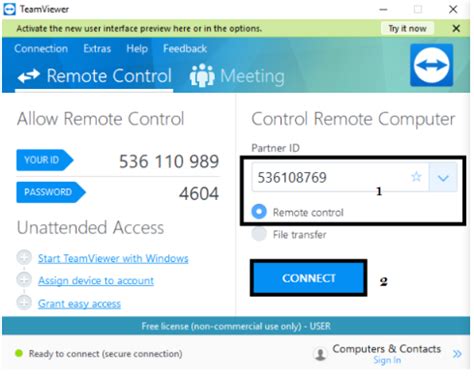Viewport: 474px width, 377px height.
Task: Click the star favorite icon in Partner ID
Action: (x=416, y=176)
